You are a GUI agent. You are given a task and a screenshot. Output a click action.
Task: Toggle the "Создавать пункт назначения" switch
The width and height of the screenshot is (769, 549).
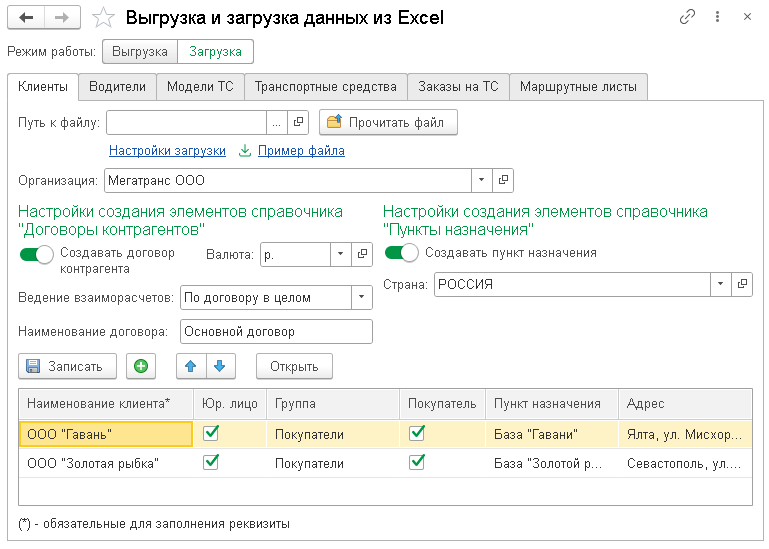(401, 253)
